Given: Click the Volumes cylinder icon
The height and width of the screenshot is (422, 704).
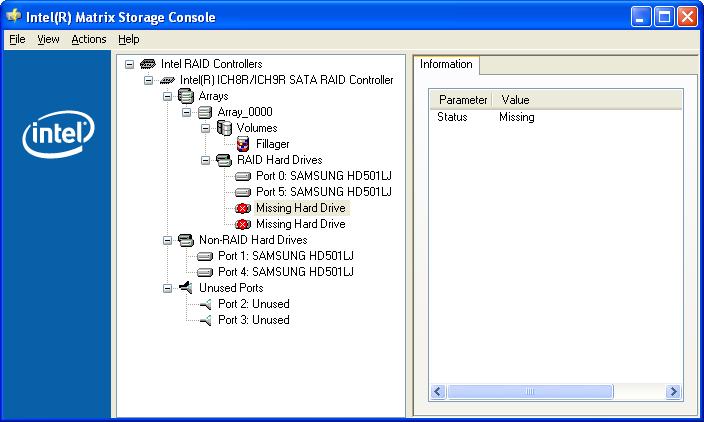Looking at the screenshot, I should click(x=224, y=128).
